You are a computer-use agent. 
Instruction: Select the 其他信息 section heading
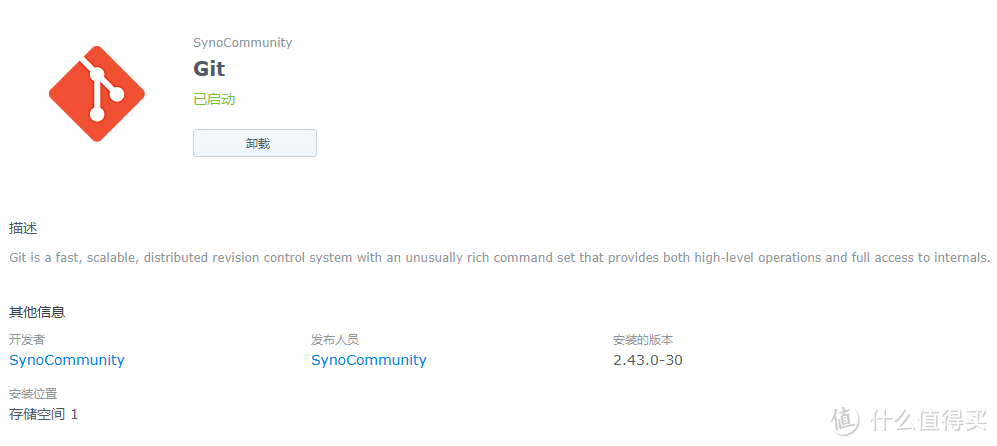[x=37, y=312]
